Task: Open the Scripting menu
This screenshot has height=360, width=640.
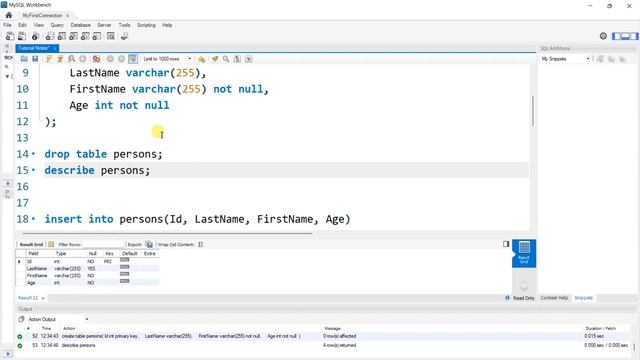Action: [x=146, y=25]
